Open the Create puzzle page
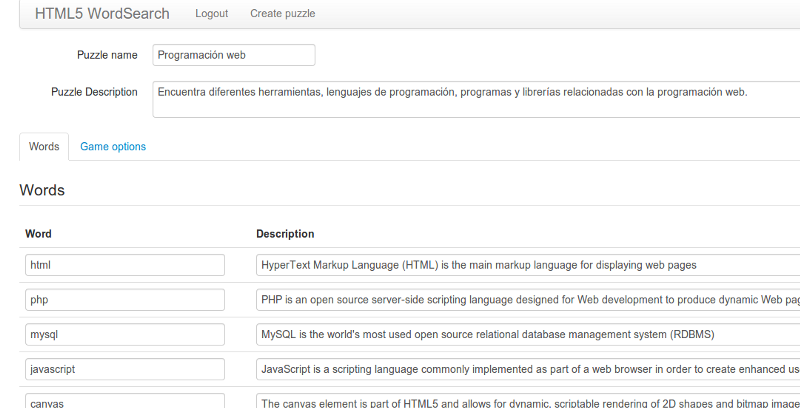Screen dimensions: 800x408 tap(282, 14)
